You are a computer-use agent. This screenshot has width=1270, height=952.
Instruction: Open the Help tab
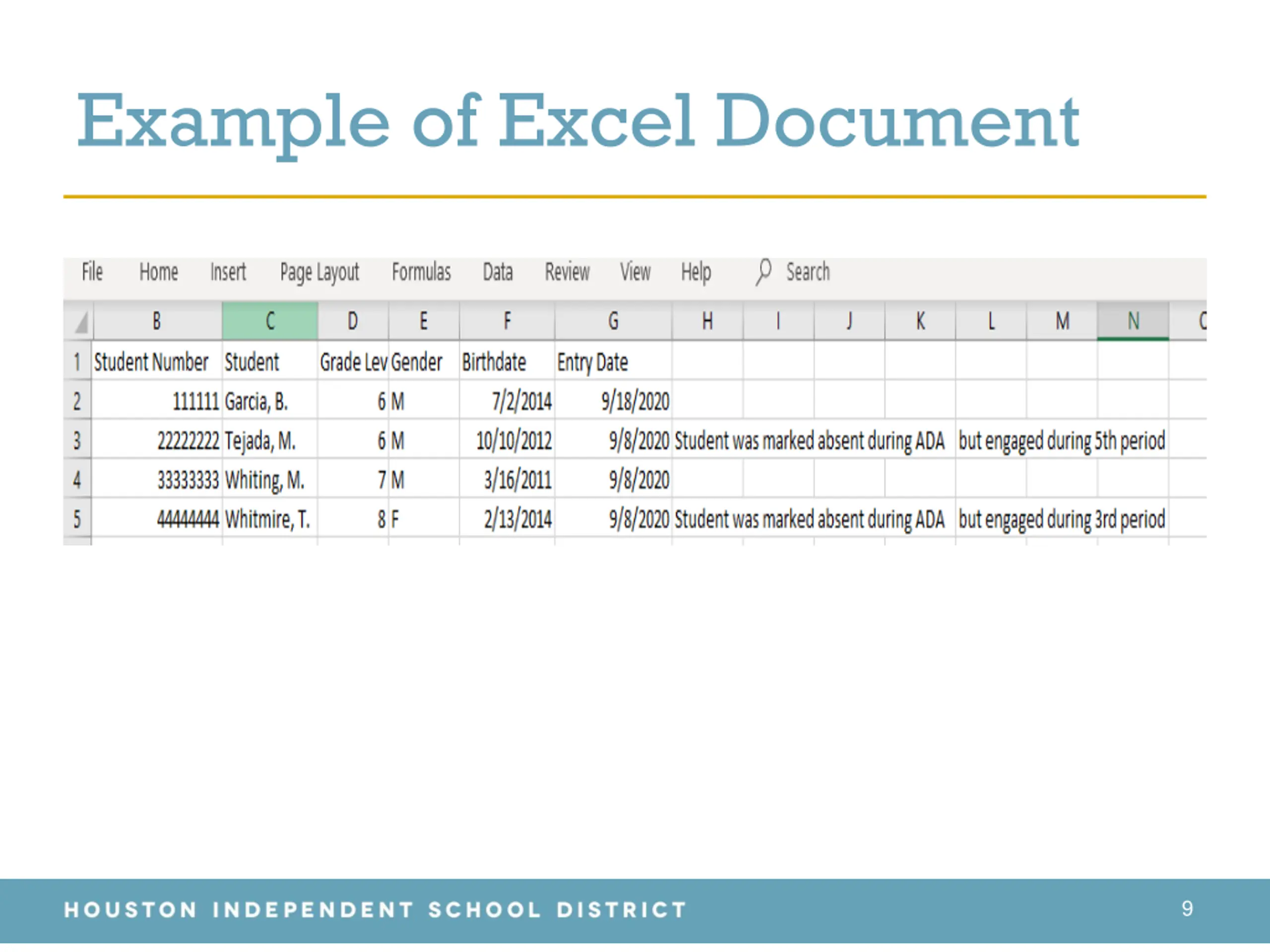coord(696,272)
